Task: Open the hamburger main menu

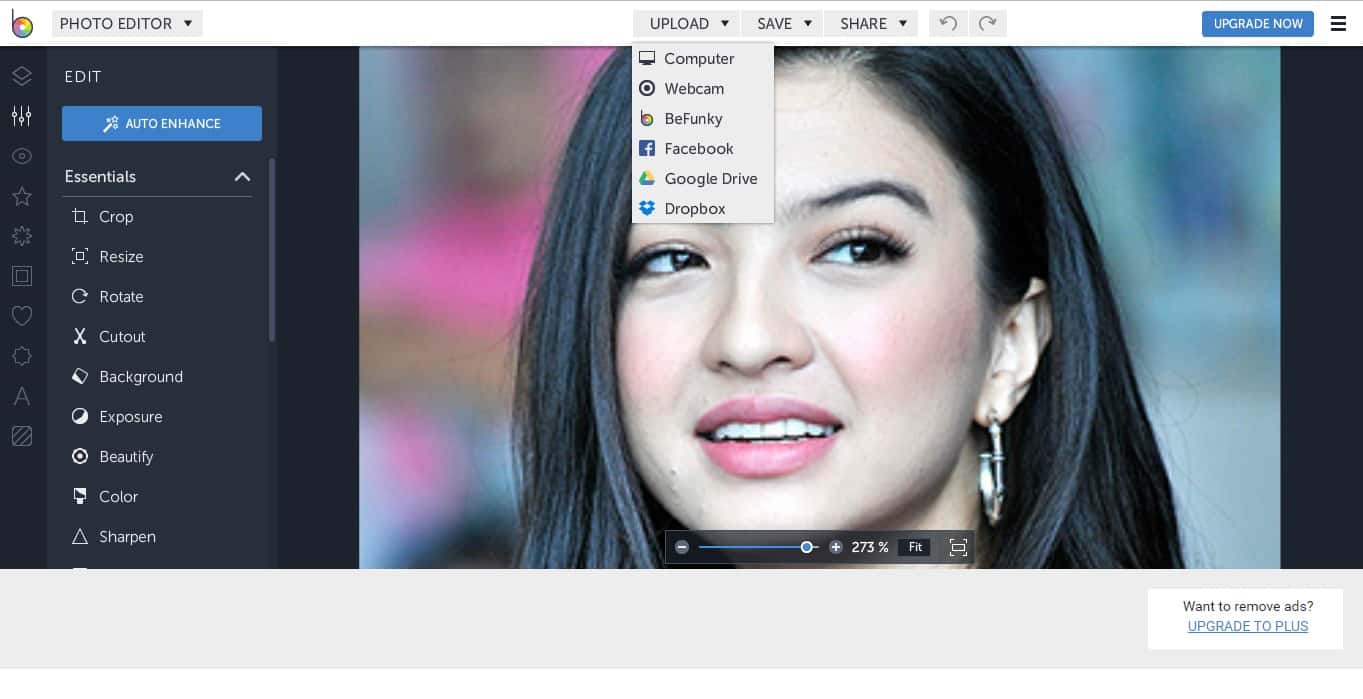Action: (1338, 24)
